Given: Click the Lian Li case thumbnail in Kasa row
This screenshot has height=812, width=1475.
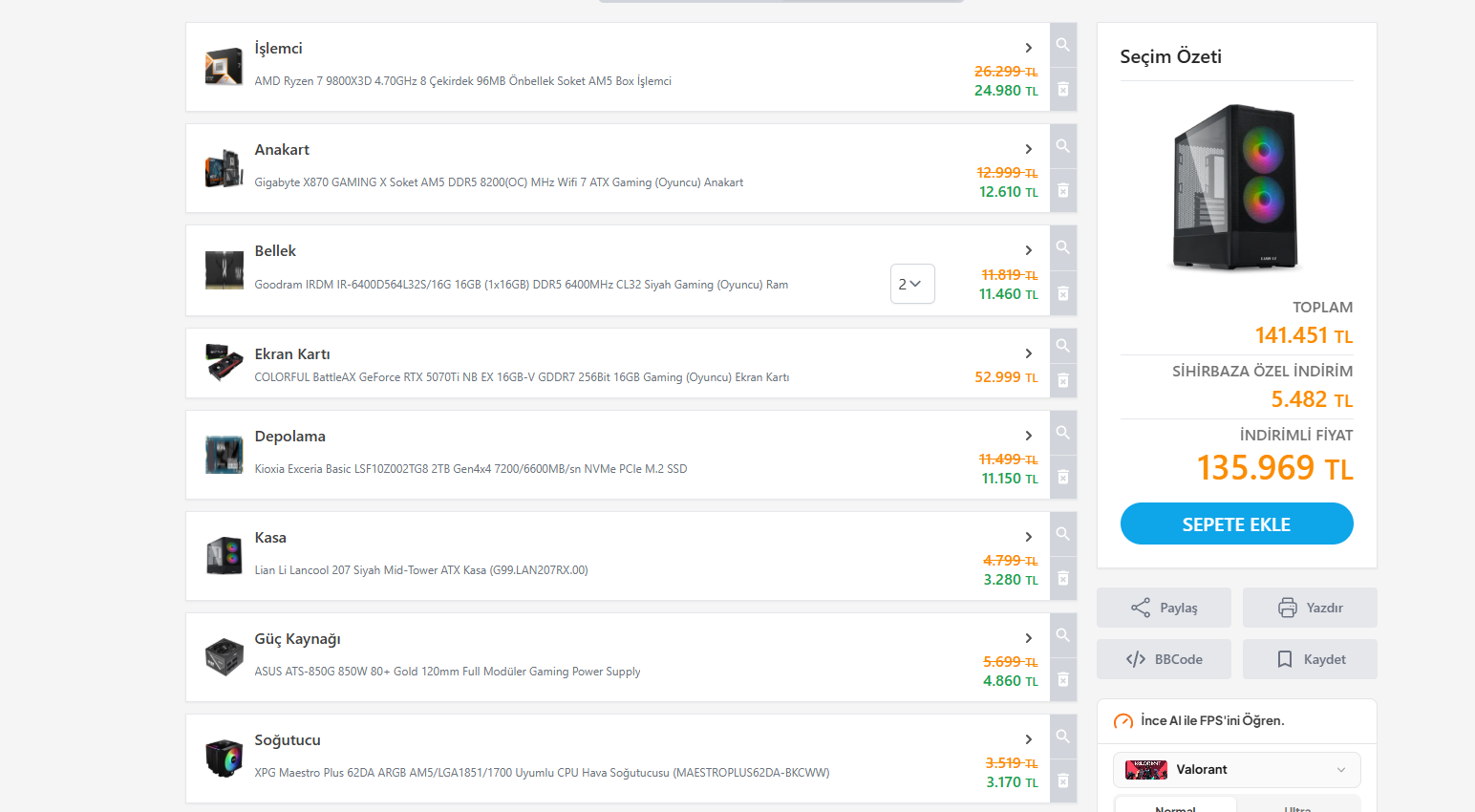Looking at the screenshot, I should 224,556.
